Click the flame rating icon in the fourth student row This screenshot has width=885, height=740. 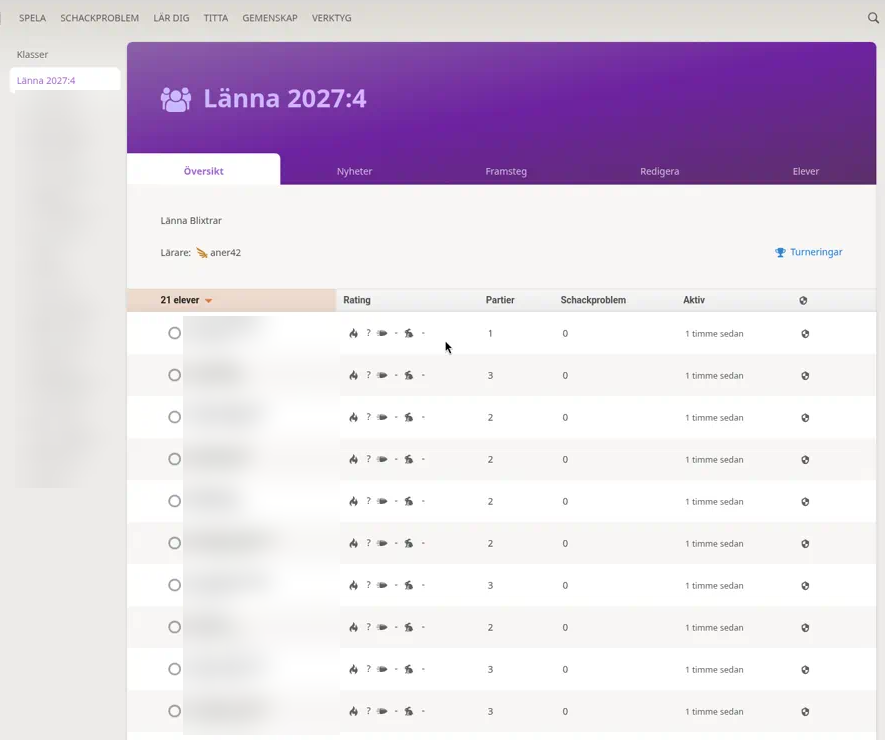(x=353, y=459)
